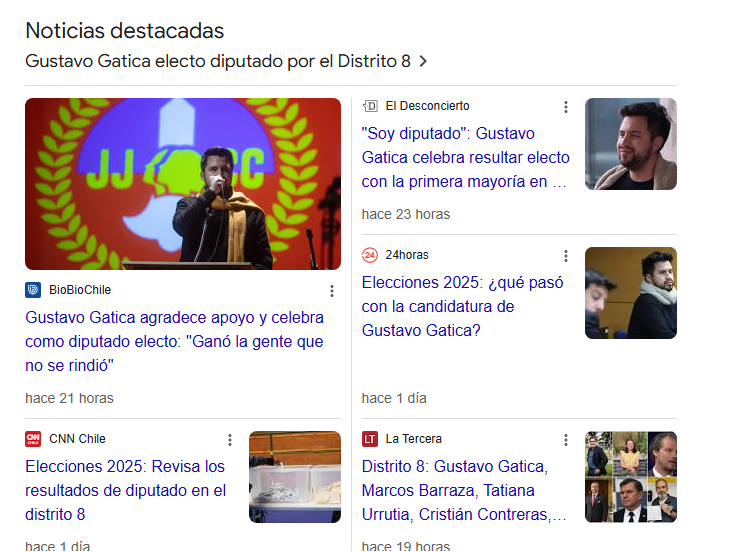
Task: Open three-dot menu for El Desconcierto article
Action: coord(566,107)
